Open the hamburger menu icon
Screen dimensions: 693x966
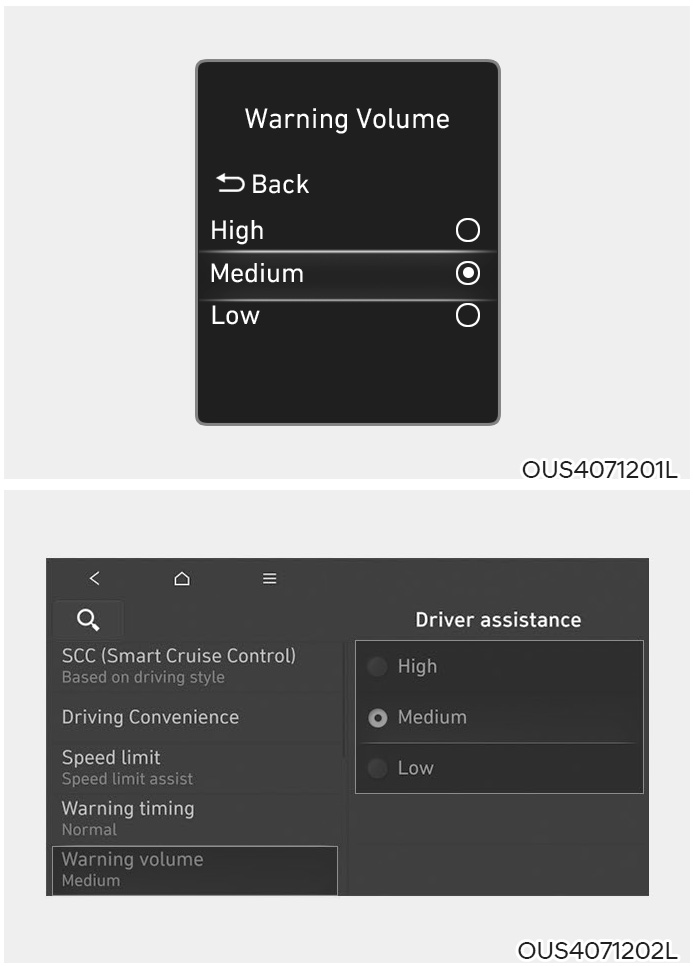269,578
